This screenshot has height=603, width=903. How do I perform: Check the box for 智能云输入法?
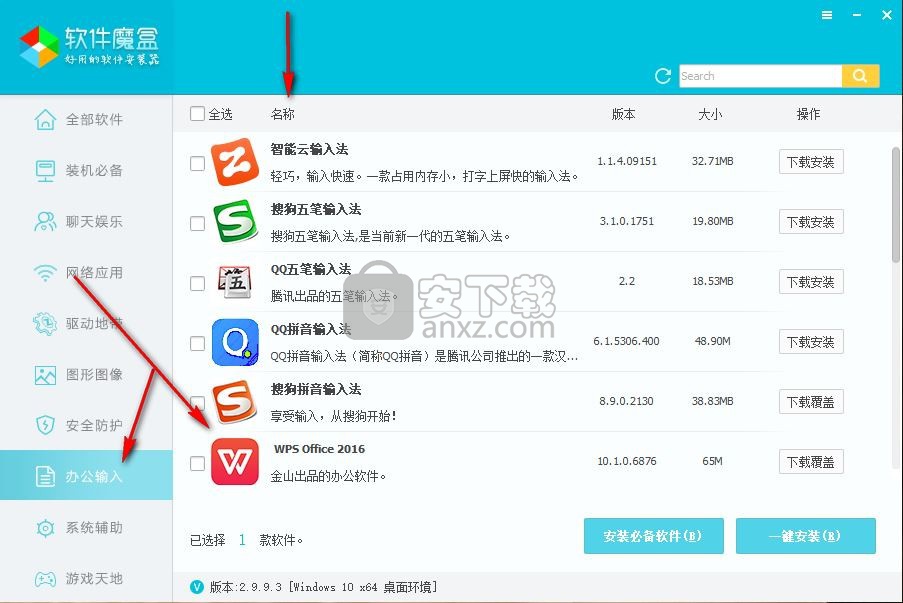pos(198,164)
